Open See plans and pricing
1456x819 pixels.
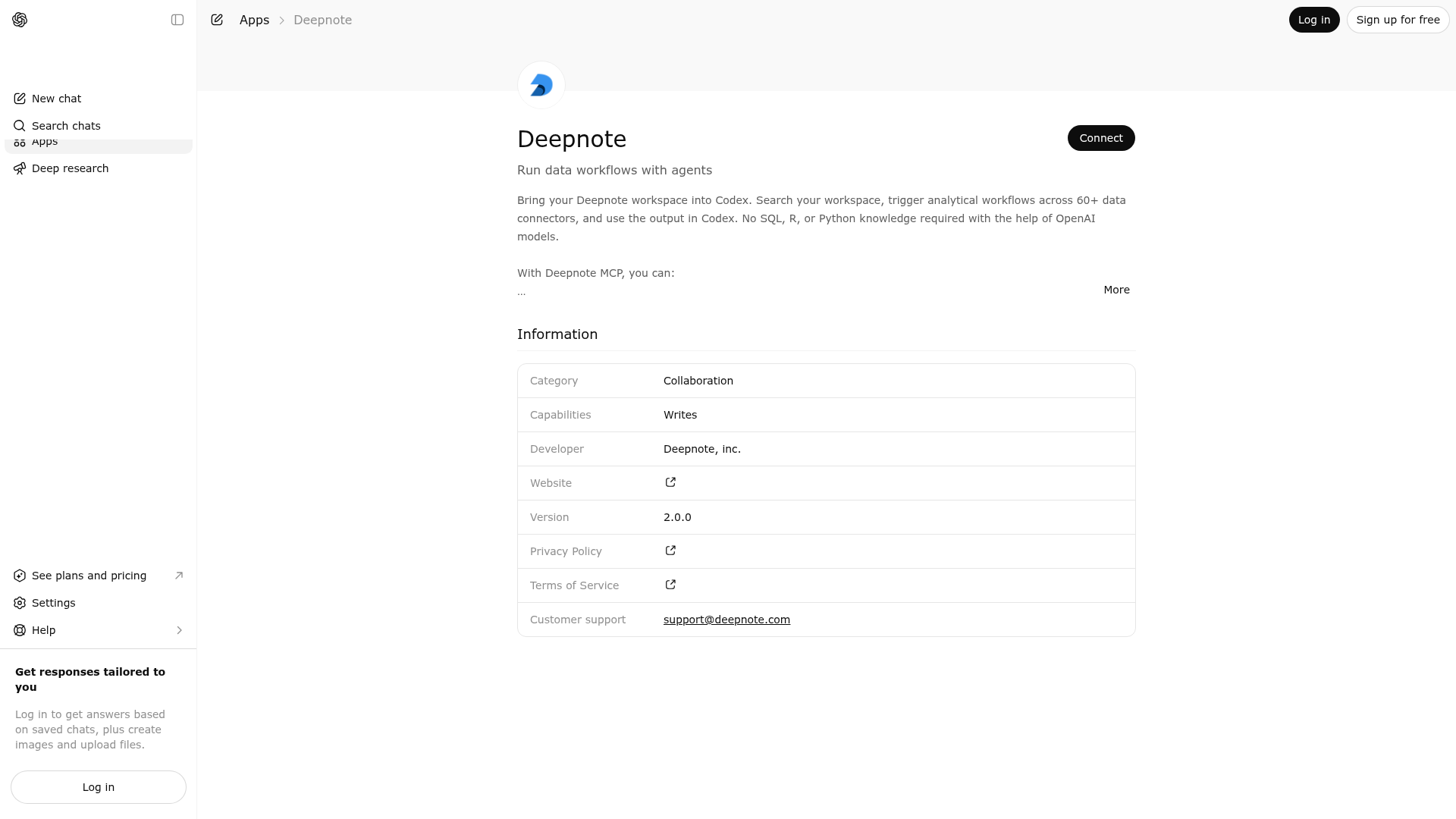[99, 576]
